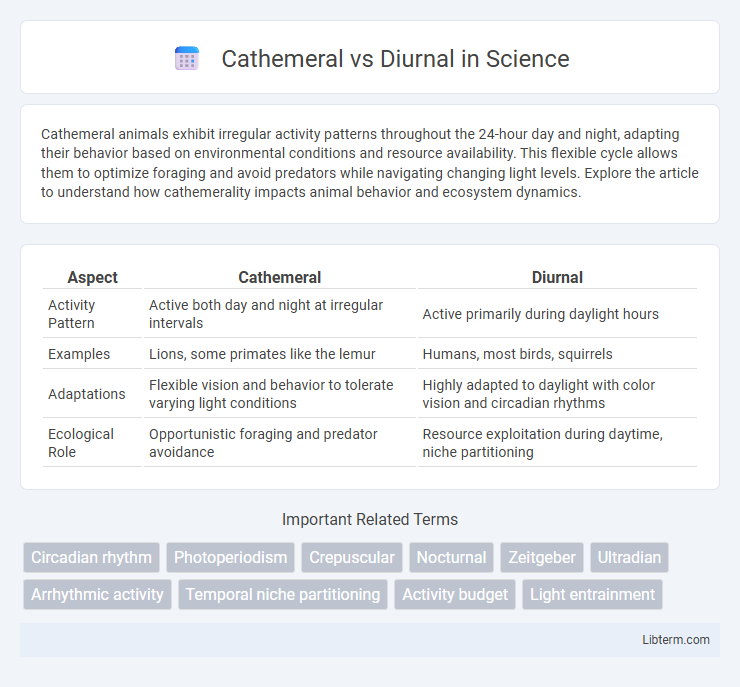Open the Photoperiodism tag

coord(230,557)
